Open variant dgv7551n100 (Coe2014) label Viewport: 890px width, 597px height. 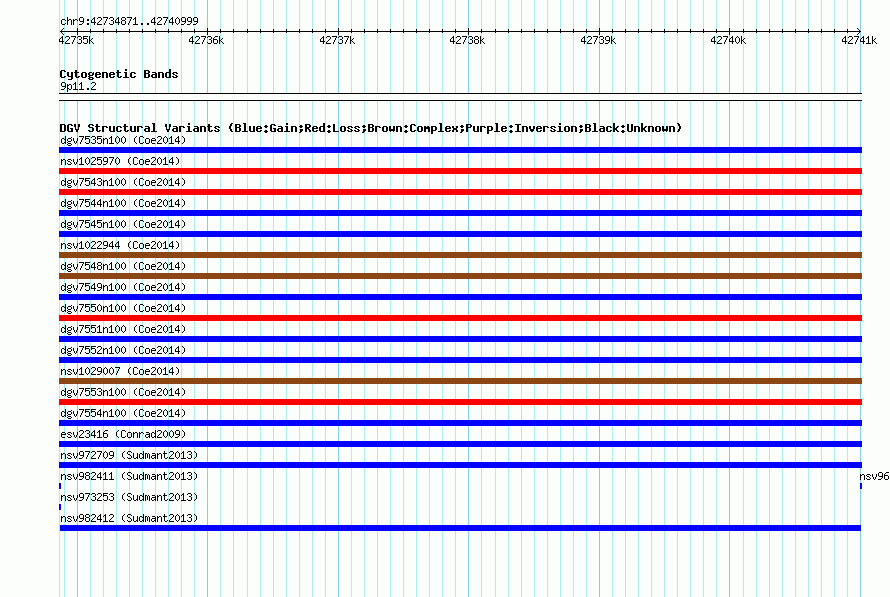123,329
